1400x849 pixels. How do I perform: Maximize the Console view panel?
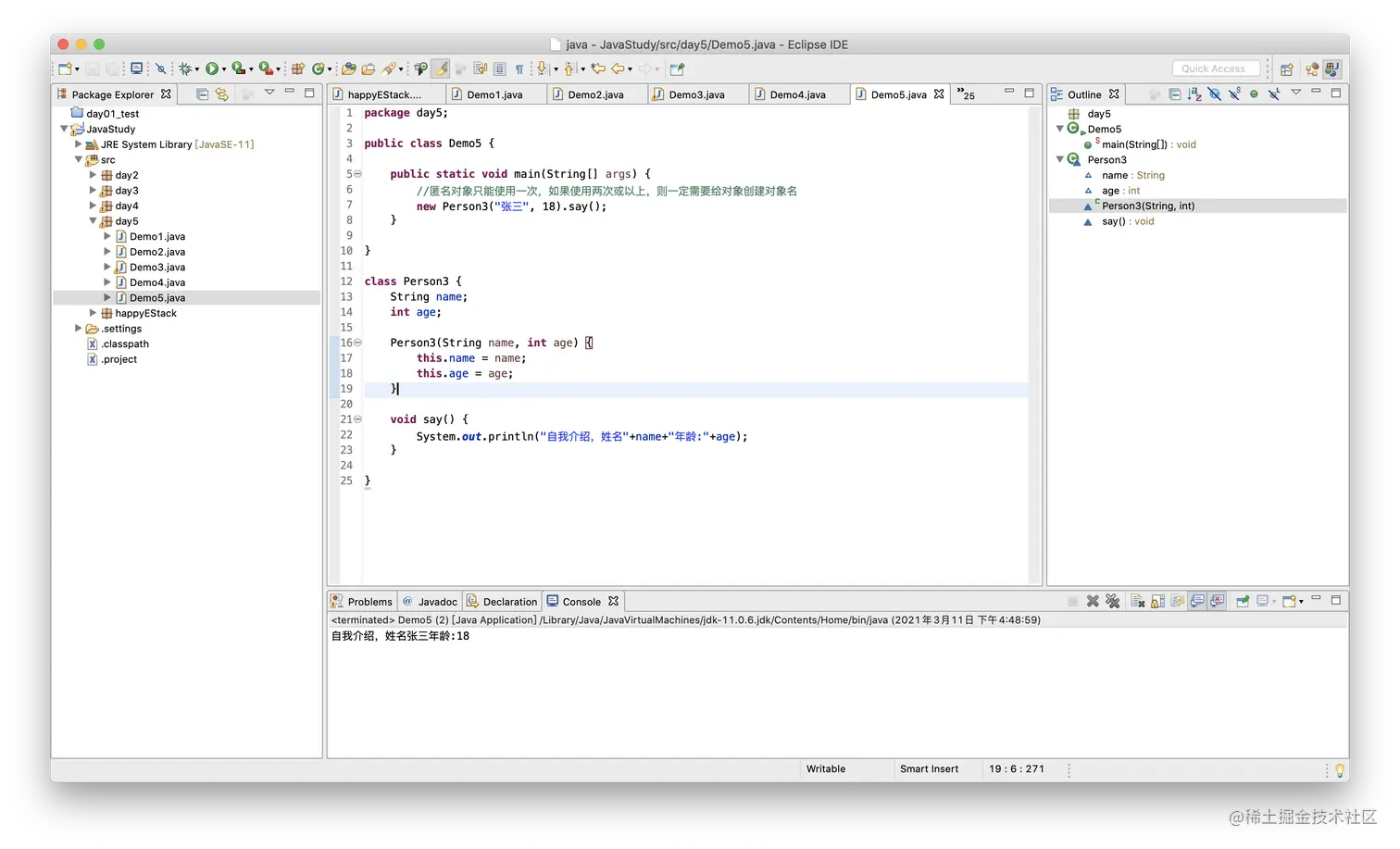(1335, 600)
